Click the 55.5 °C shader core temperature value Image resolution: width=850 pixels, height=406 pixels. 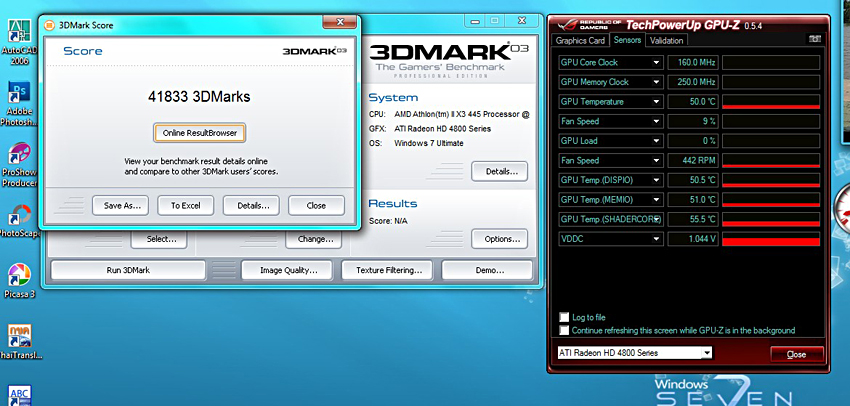(x=693, y=219)
